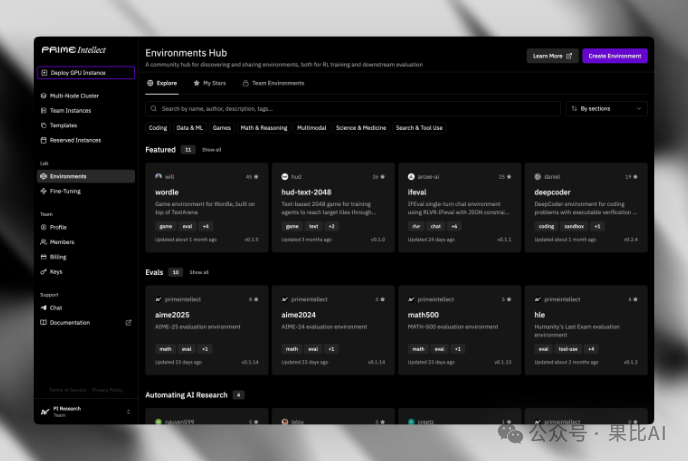Screen dimensions: 688x461
Task: Filter by Coding category
Action: (158, 128)
